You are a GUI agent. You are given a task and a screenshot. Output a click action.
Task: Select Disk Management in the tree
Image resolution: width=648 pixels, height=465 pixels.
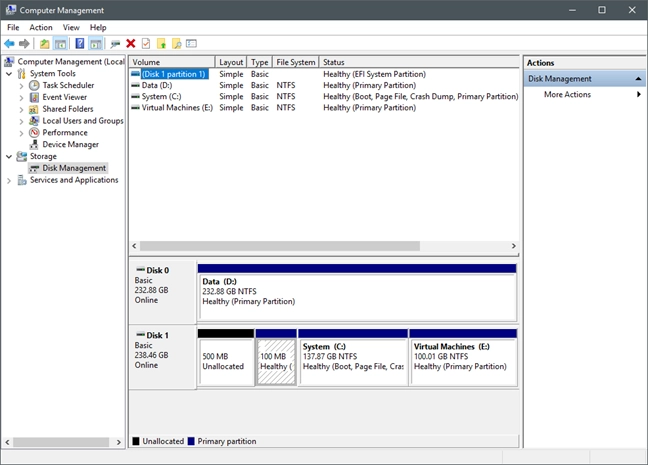(x=74, y=168)
